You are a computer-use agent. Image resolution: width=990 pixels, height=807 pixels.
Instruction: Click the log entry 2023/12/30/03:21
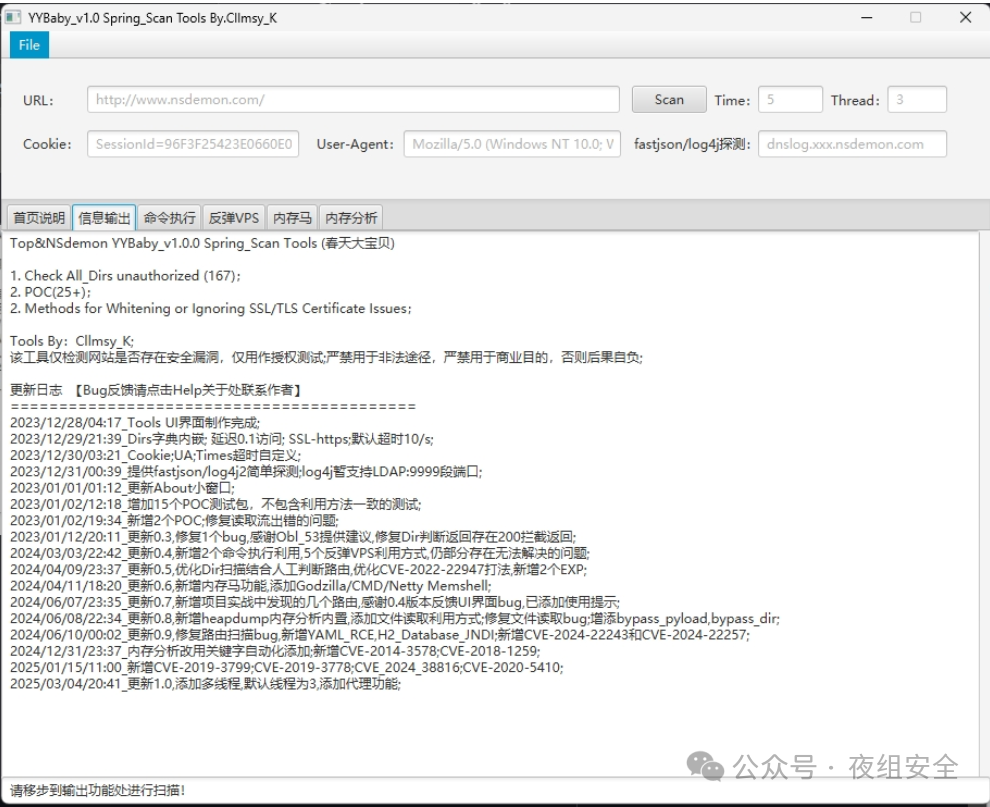click(x=155, y=455)
